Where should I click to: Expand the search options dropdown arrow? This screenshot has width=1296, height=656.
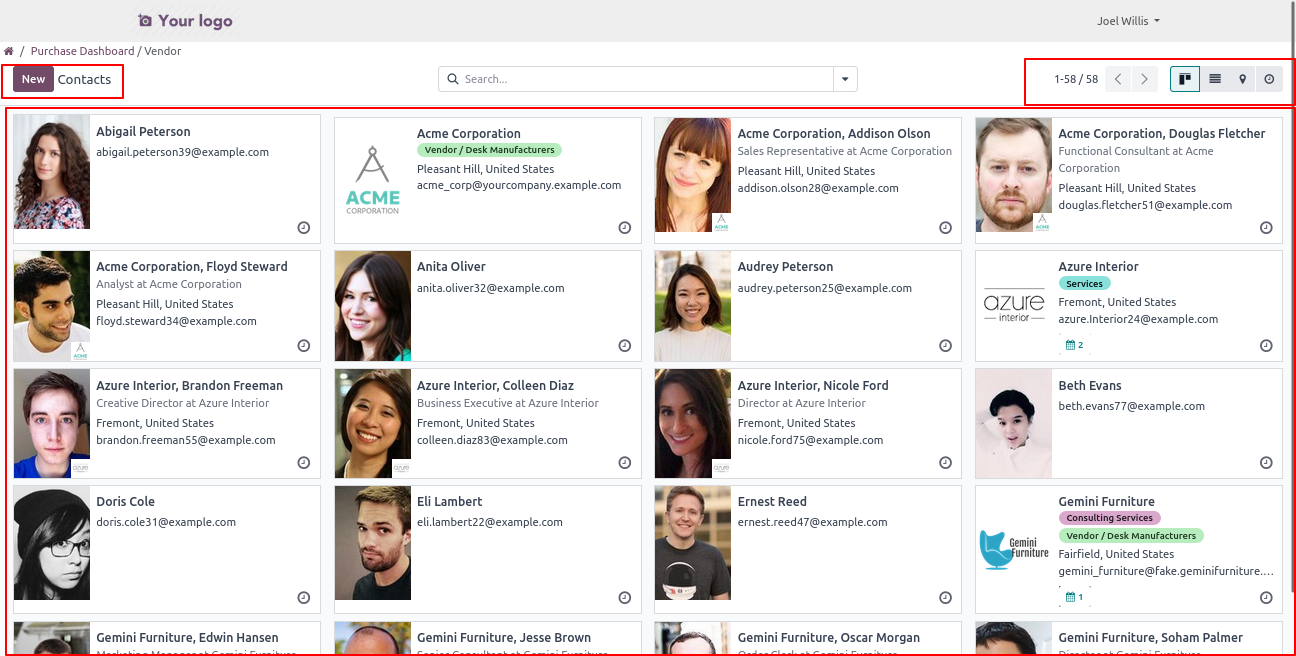(845, 79)
